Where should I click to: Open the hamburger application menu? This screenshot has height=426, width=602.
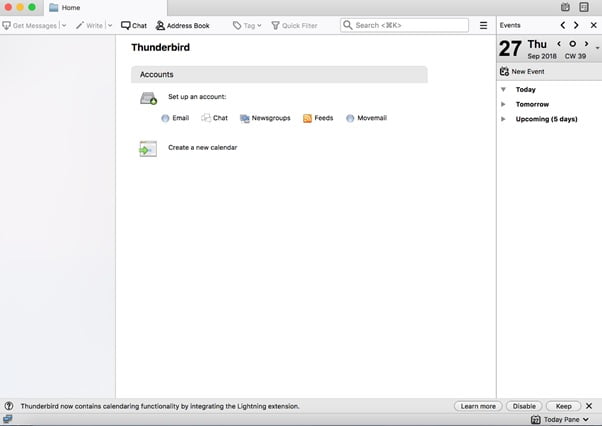click(483, 25)
